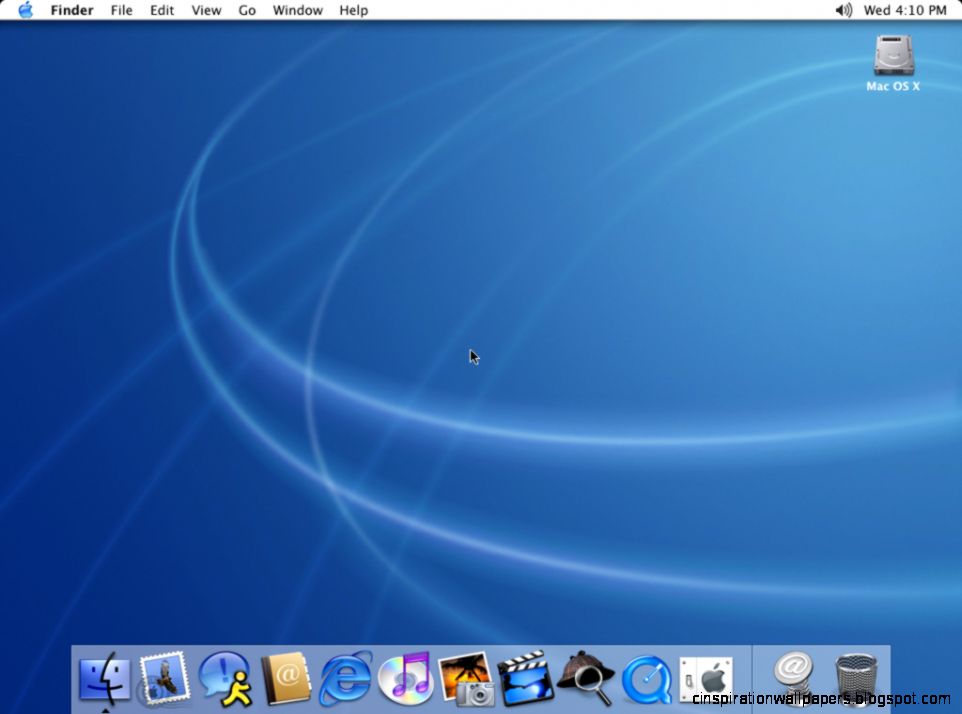
Task: Open the Apple menu
Action: (24, 10)
